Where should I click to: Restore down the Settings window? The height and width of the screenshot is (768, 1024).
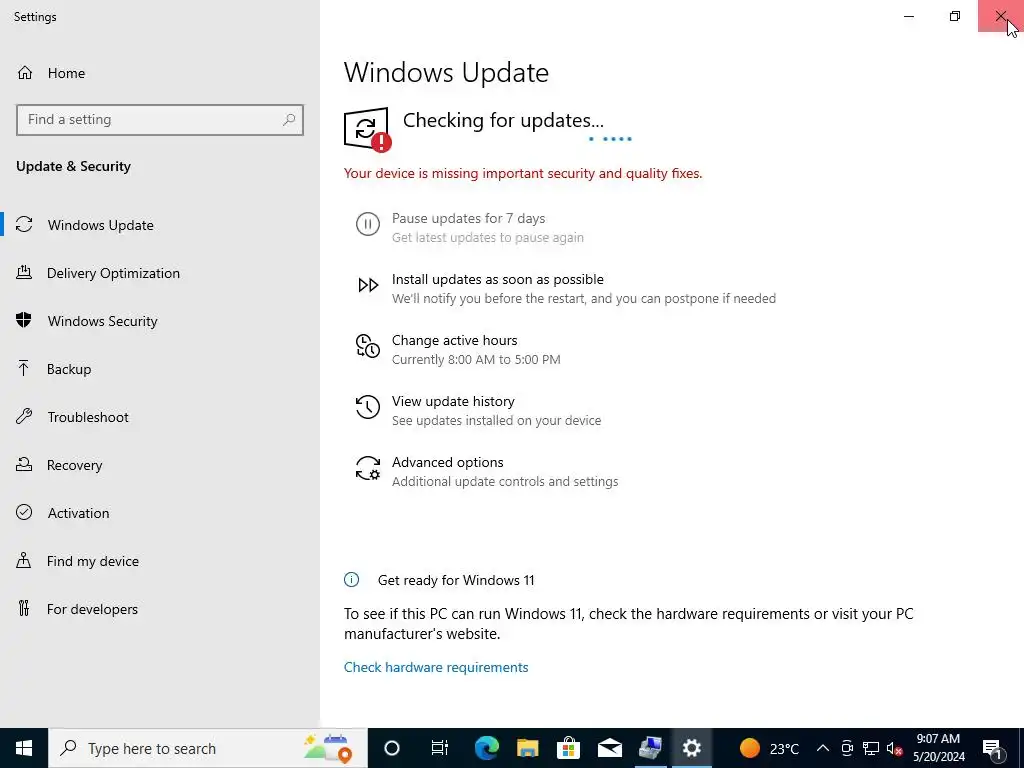coord(955,16)
